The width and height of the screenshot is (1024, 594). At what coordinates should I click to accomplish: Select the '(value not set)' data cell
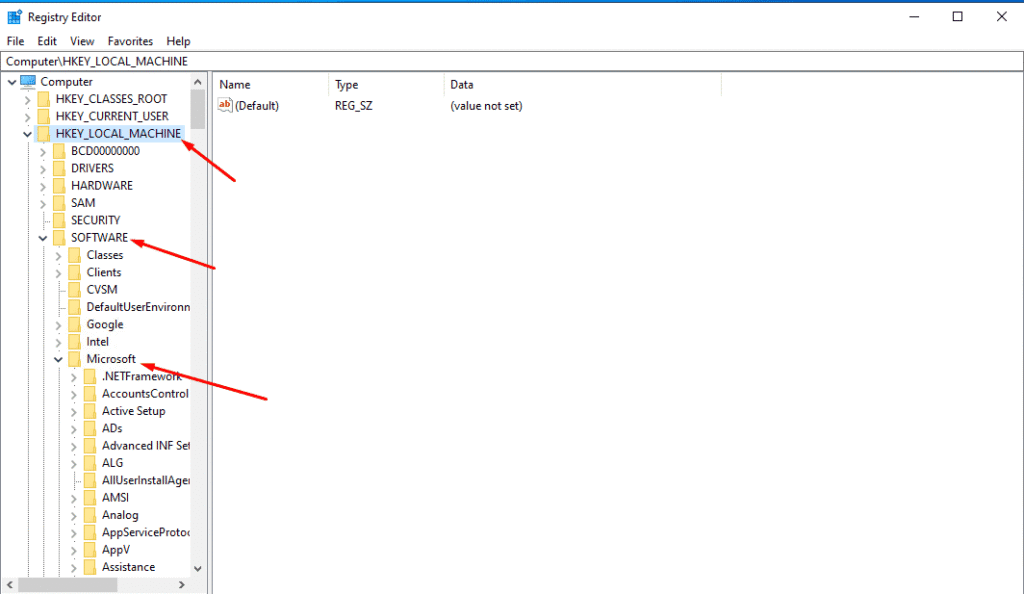coord(486,106)
